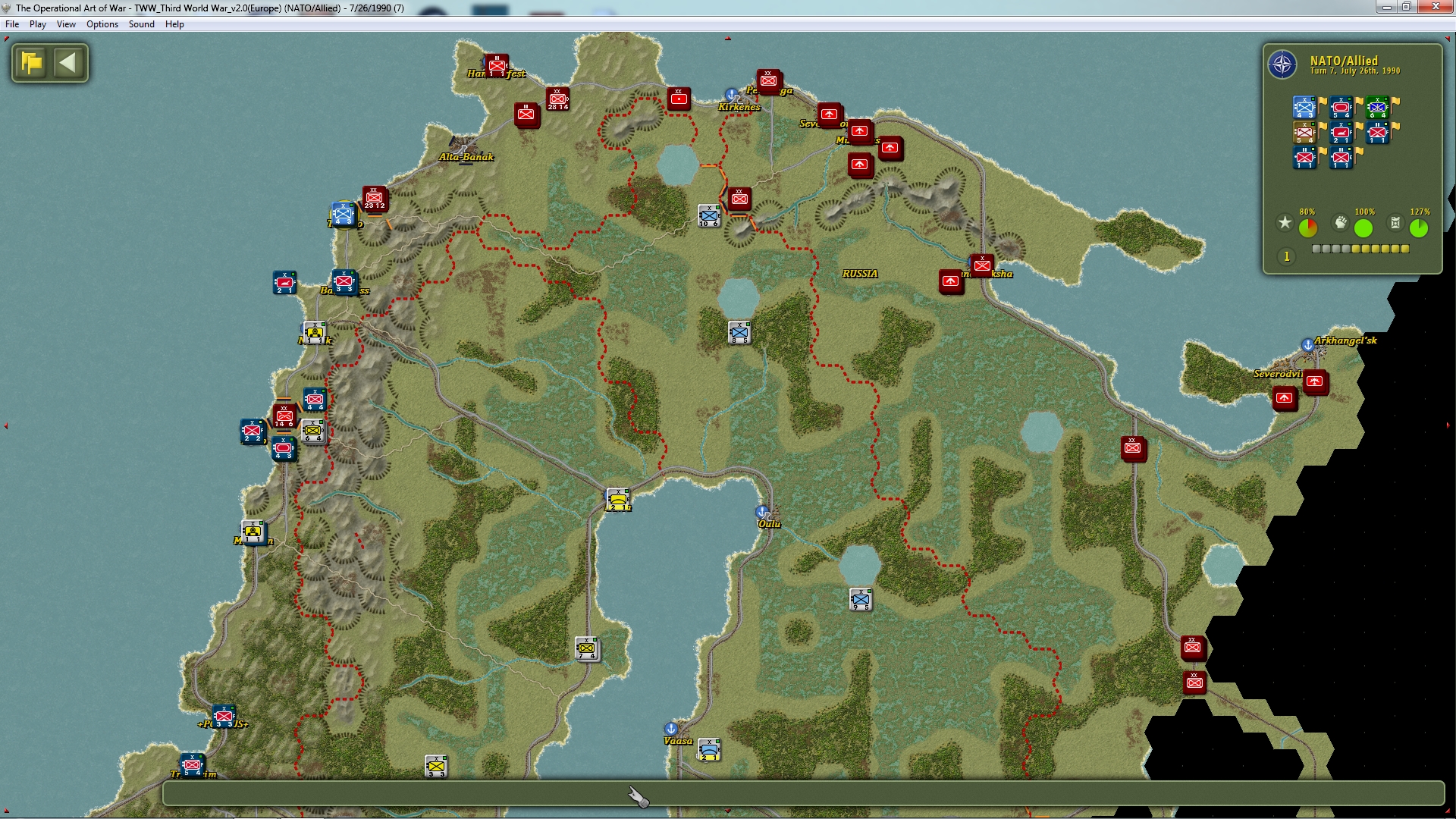
Task: Click the number 1 circle in the panel
Action: (x=1286, y=256)
